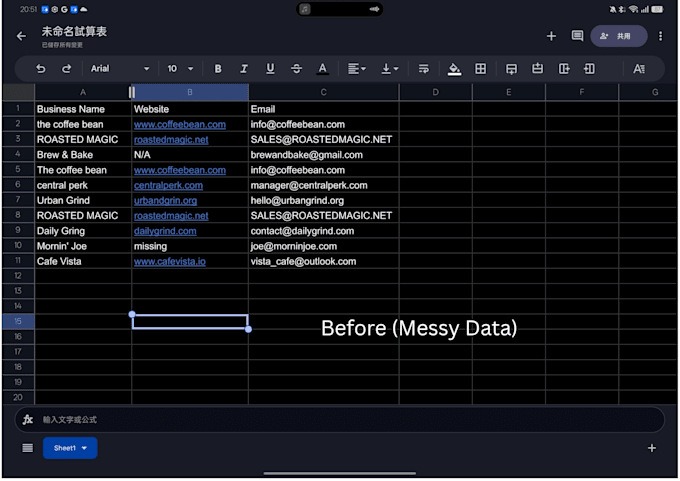Select cell Mornin' Joe
Image resolution: width=680 pixels, height=481 pixels.
[83, 246]
